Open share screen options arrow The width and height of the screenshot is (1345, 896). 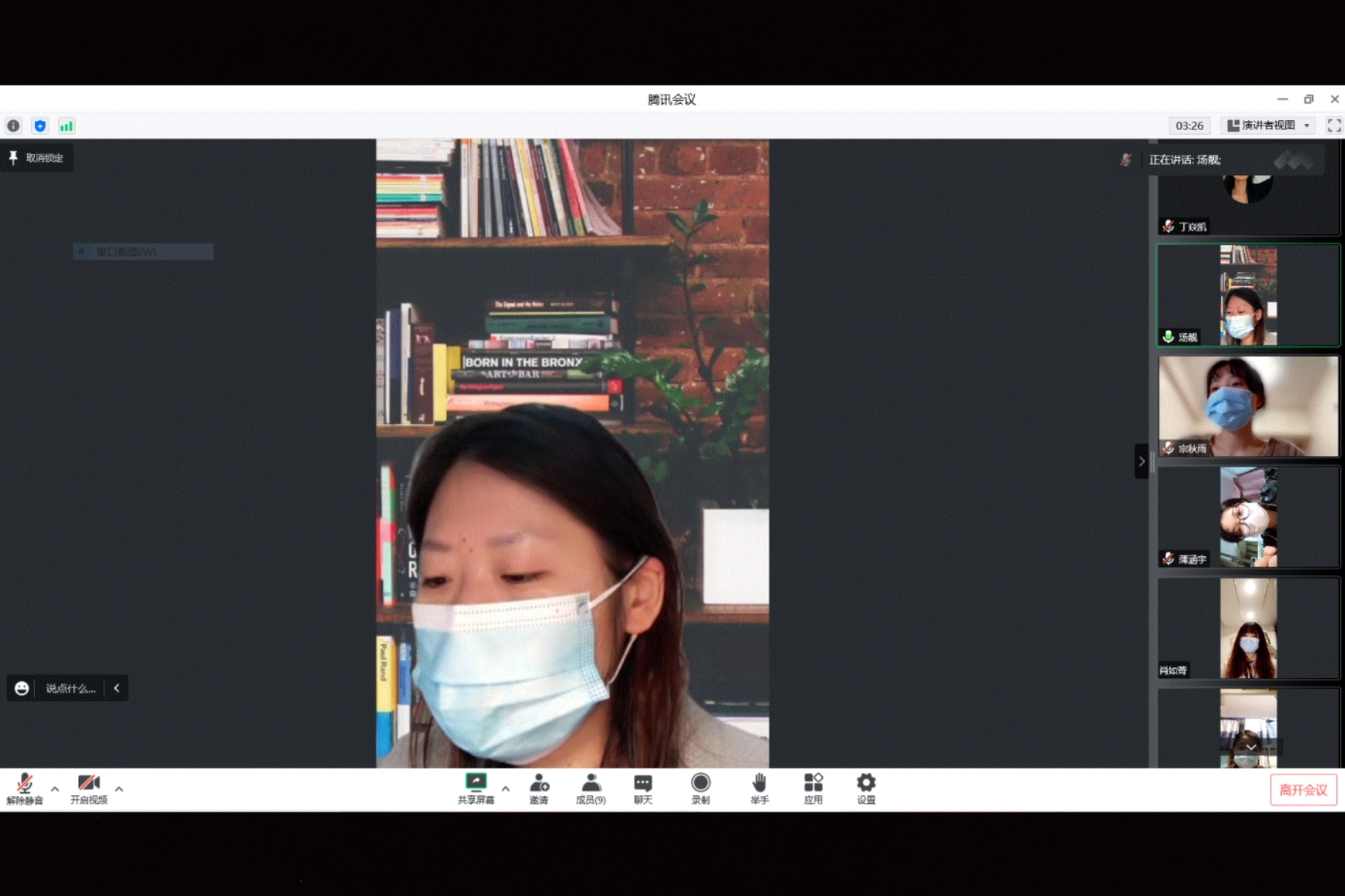506,789
